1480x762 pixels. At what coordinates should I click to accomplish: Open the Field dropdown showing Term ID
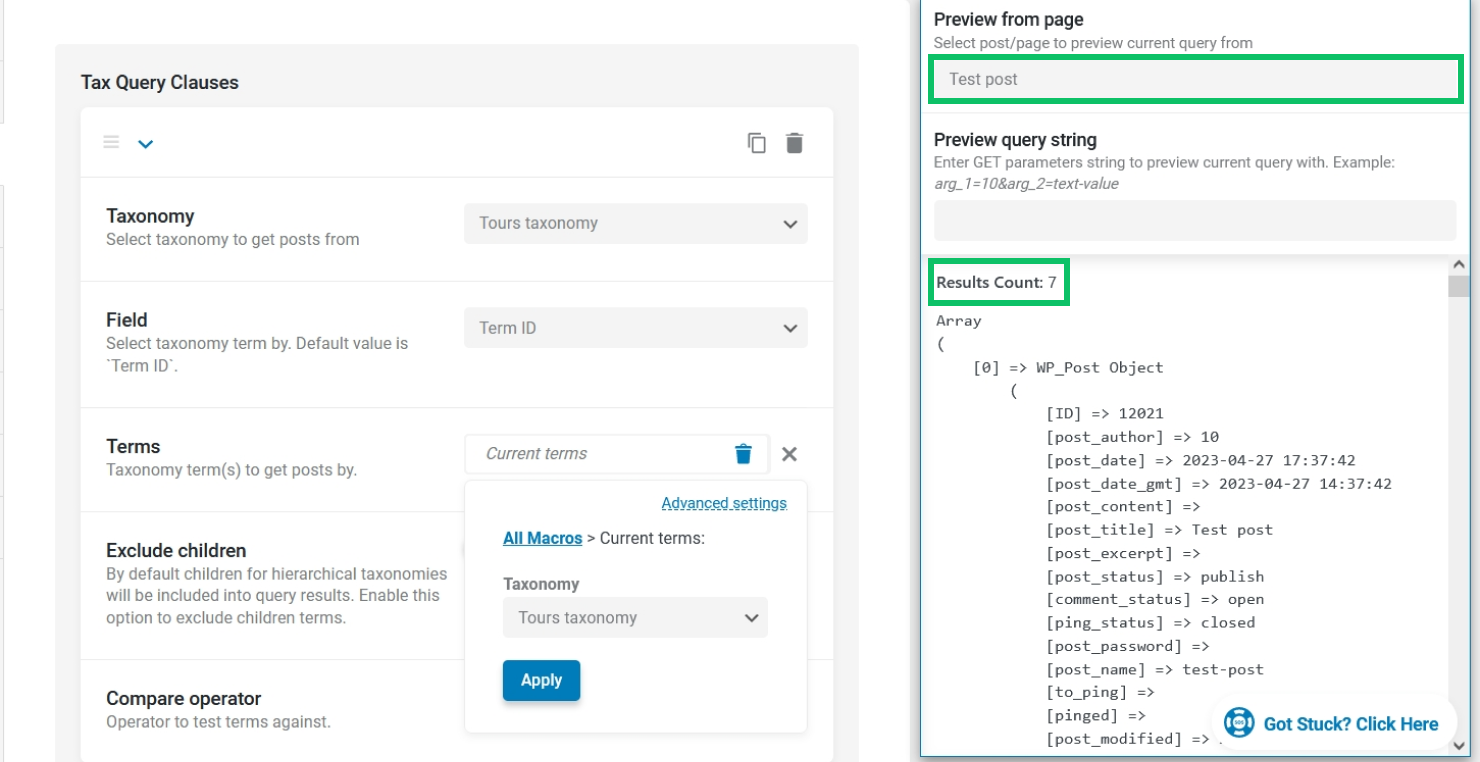pos(636,328)
